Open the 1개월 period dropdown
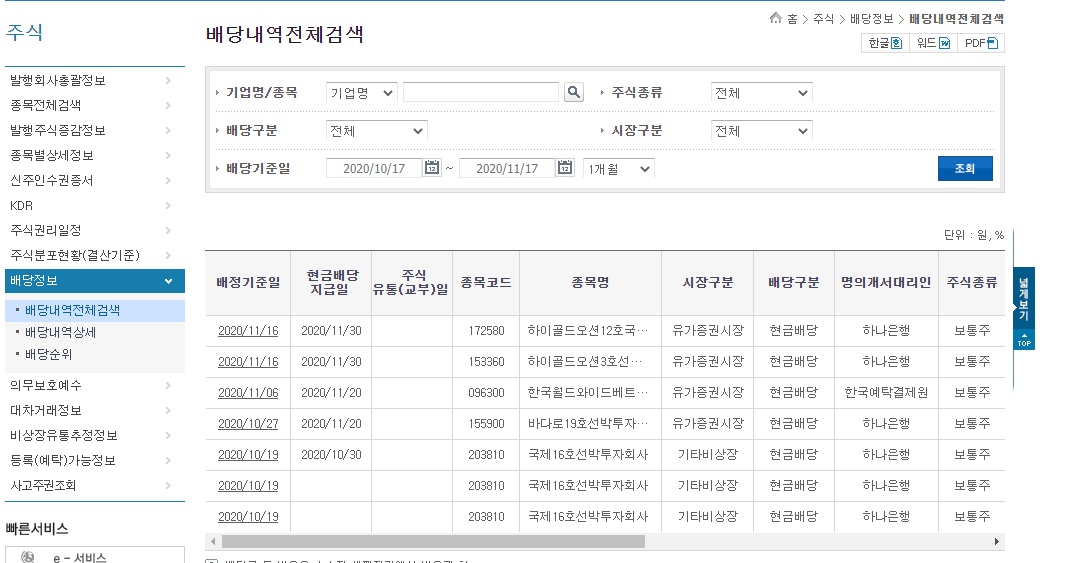Screen dimensions: 1076x563 pyautogui.click(x=618, y=169)
